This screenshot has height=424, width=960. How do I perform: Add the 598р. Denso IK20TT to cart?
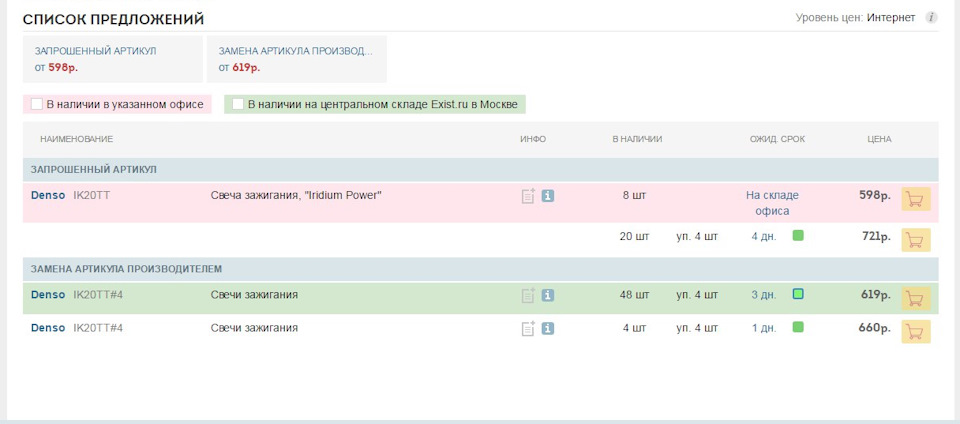point(915,199)
